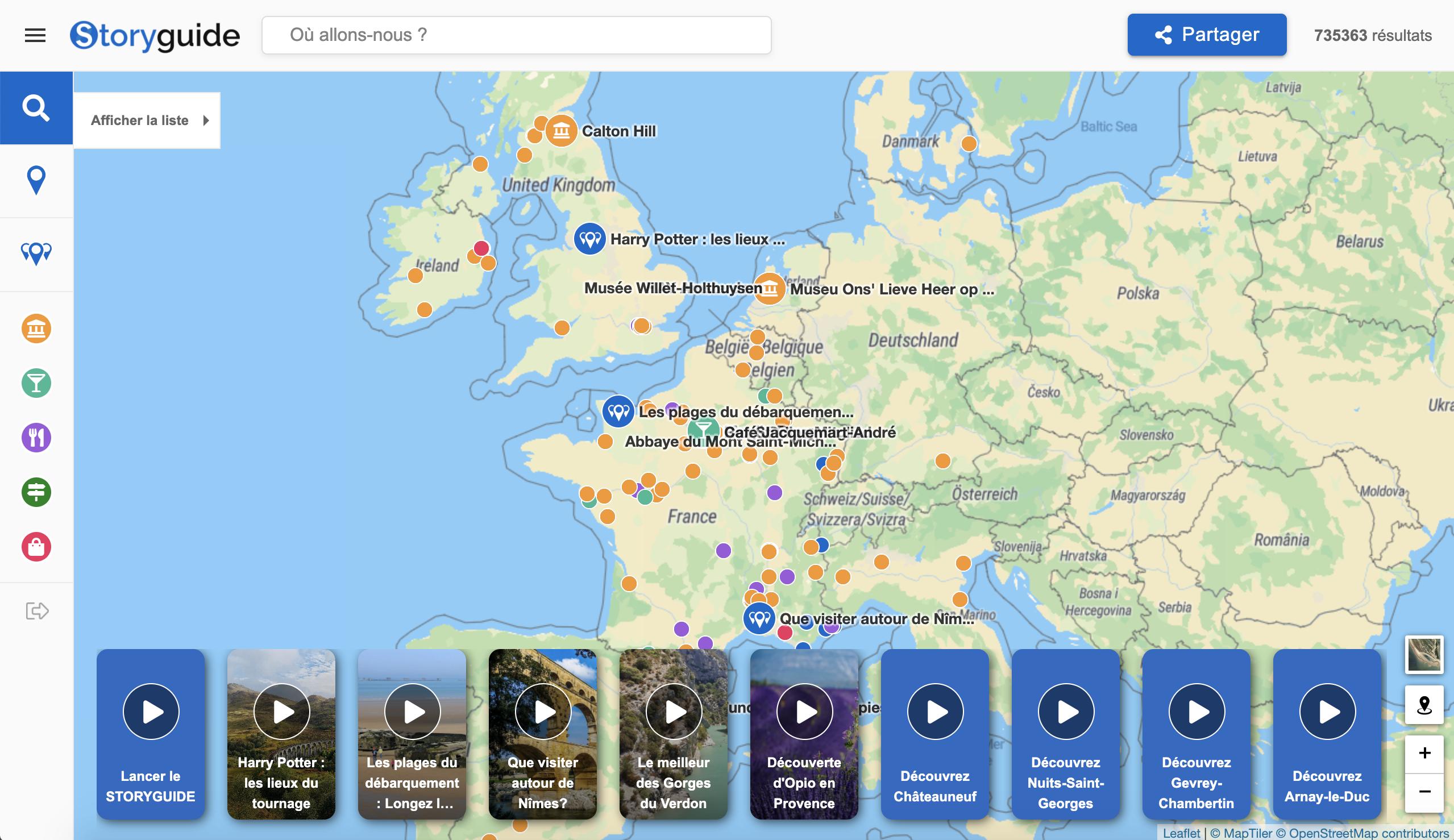The width and height of the screenshot is (1454, 840).
Task: Expand the 'Afficher la liste' panel
Action: [147, 120]
